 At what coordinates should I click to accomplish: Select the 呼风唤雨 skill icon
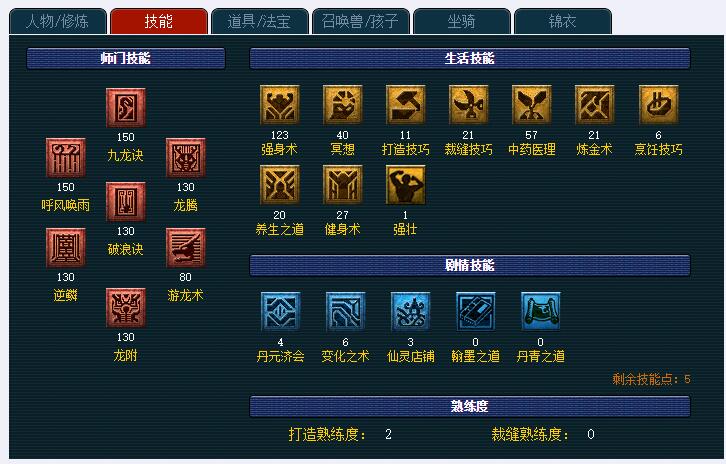click(65, 157)
